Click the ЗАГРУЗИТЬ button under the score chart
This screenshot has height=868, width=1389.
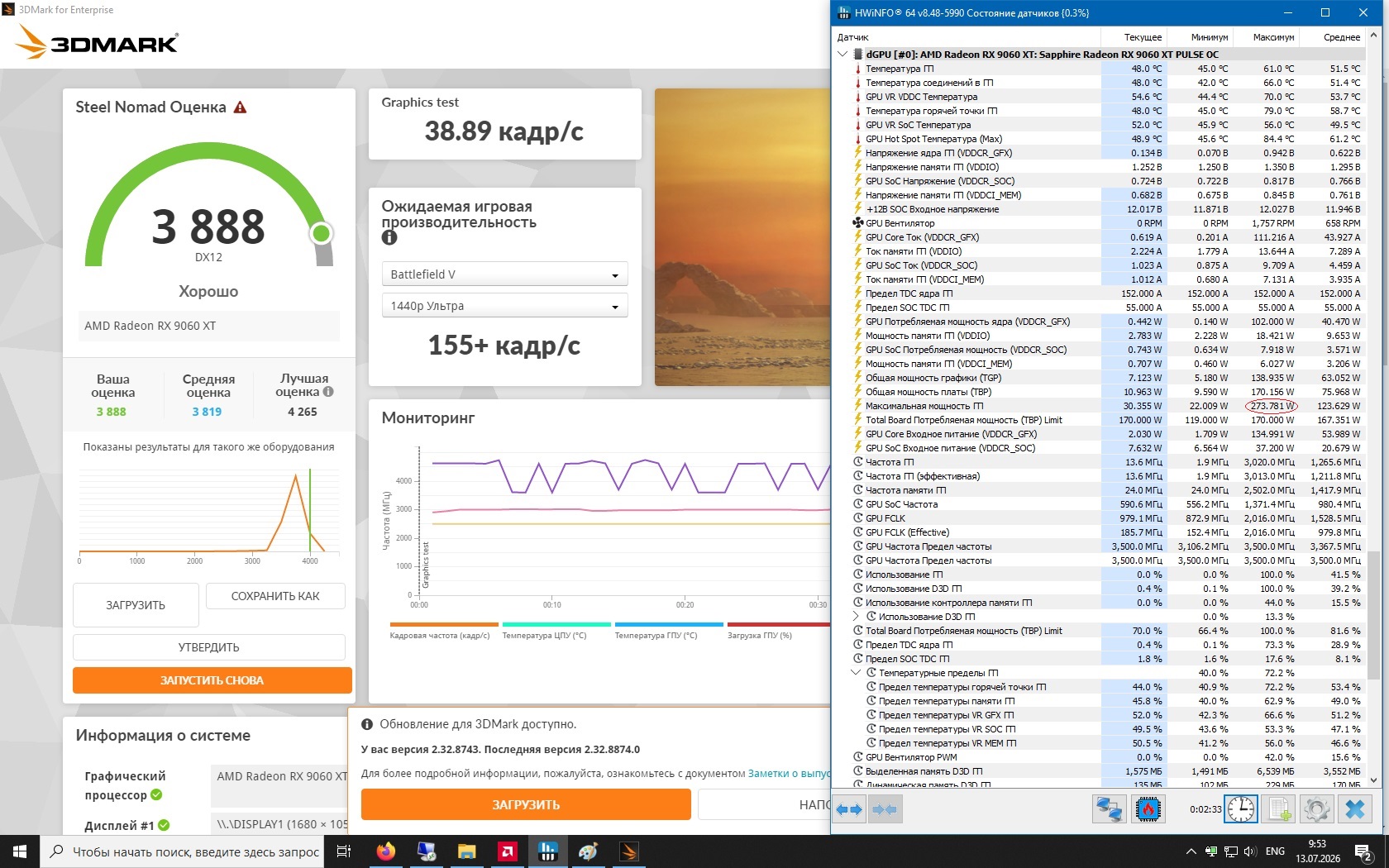pyautogui.click(x=136, y=605)
